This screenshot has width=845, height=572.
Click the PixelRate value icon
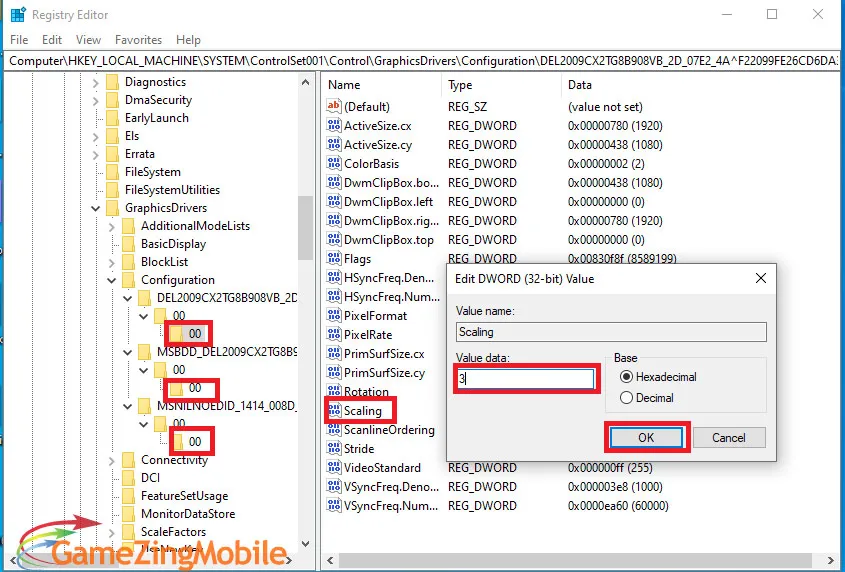tap(334, 335)
